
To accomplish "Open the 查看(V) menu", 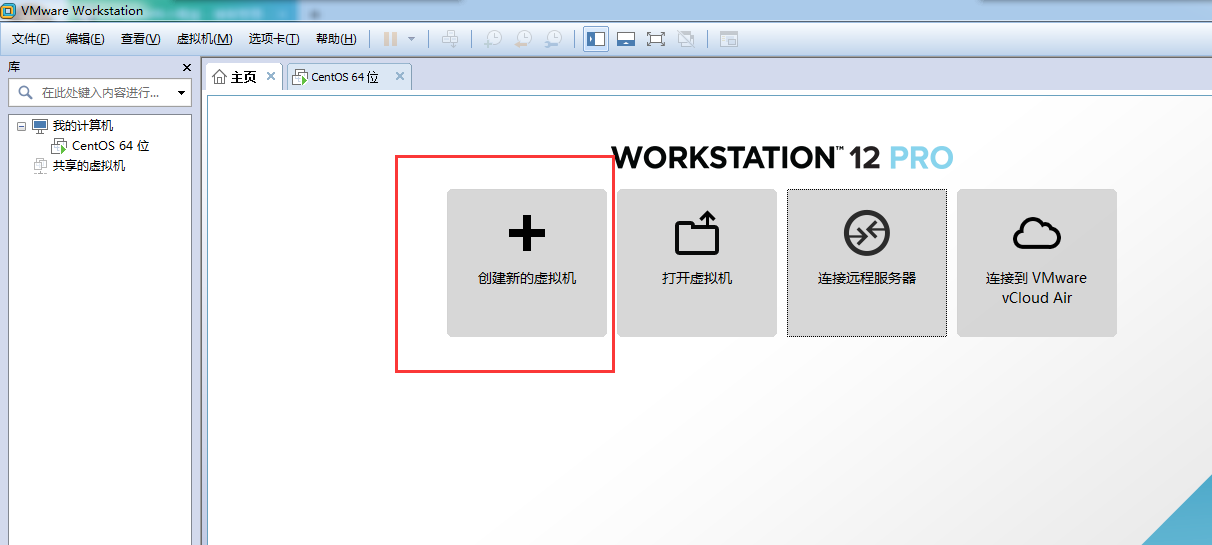I will tap(140, 39).
